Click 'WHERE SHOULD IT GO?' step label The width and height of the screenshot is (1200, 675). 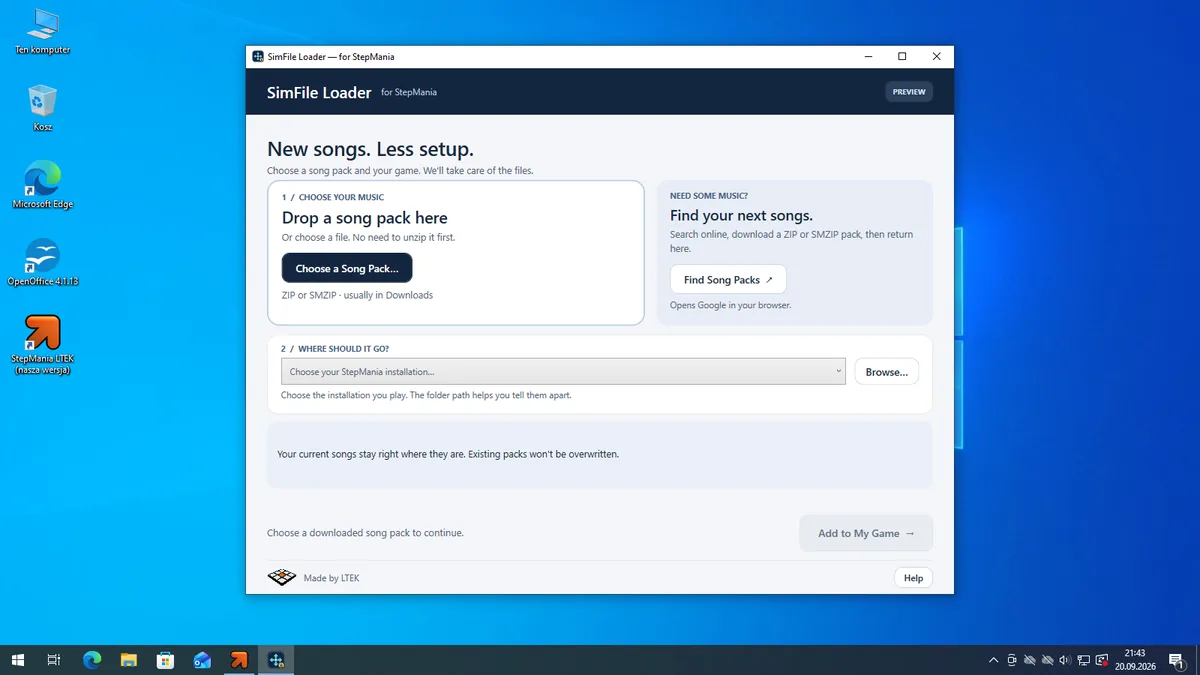[x=344, y=349]
